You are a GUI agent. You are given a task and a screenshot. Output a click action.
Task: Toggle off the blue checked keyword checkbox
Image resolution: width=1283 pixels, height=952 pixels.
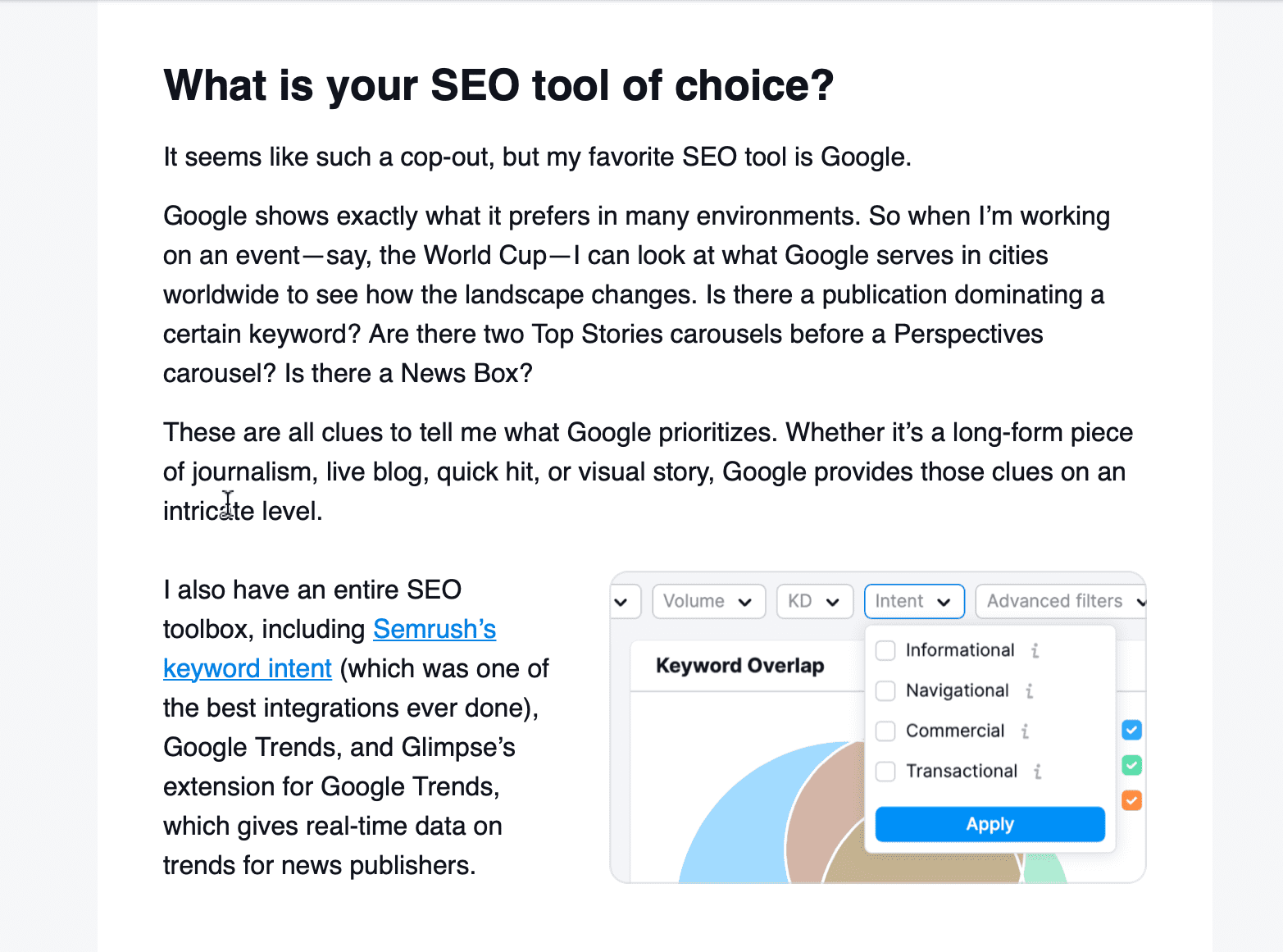1132,729
